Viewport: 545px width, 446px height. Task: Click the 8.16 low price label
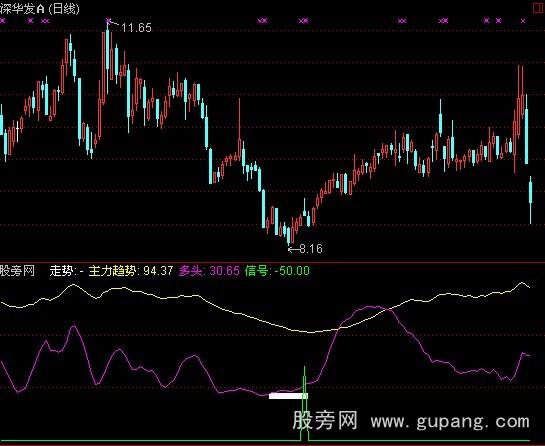click(x=311, y=249)
